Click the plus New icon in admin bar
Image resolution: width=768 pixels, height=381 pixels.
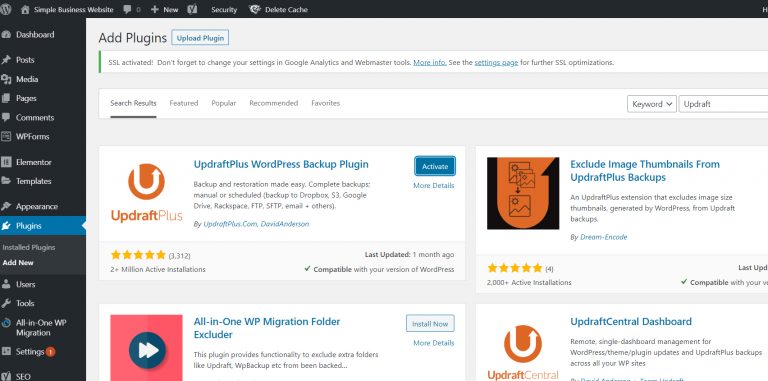(155, 9)
